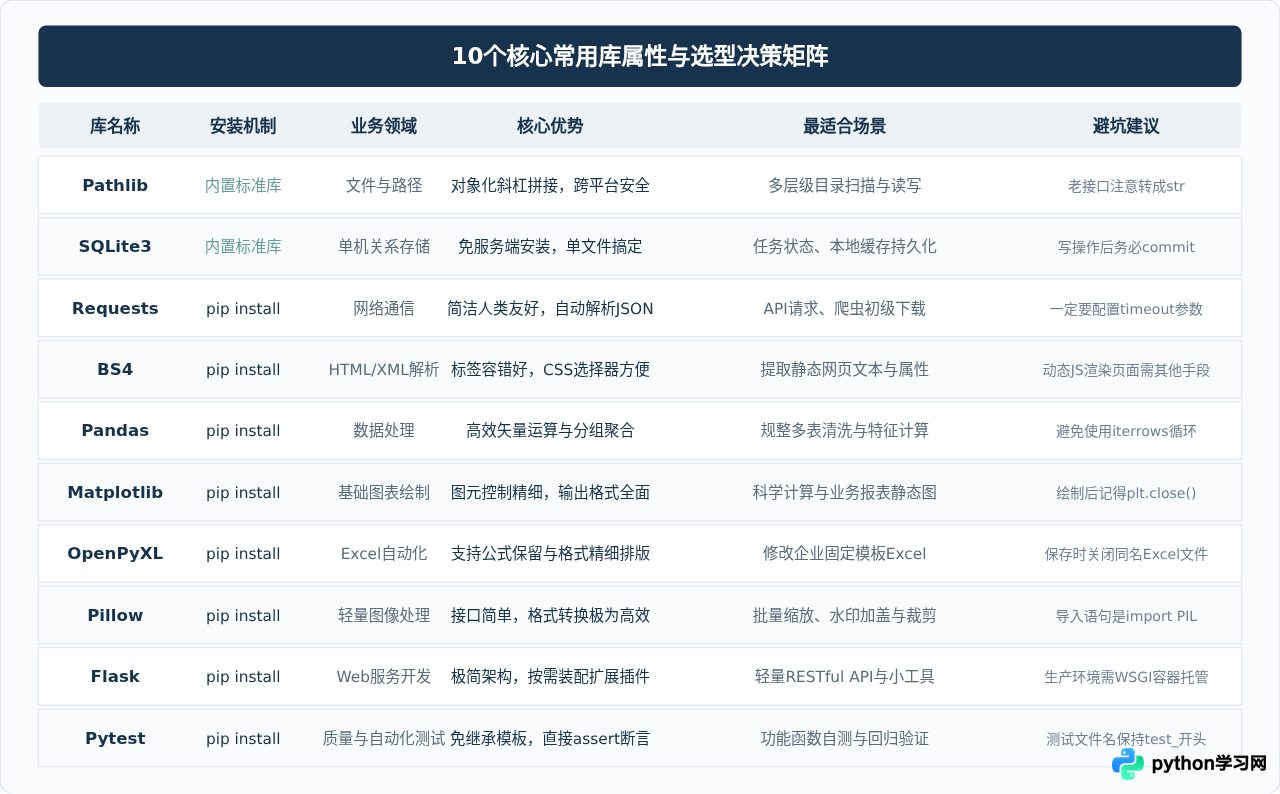Select "简洁人类友好，自动解析JSON" cell
1280x794 pixels.
pos(550,308)
